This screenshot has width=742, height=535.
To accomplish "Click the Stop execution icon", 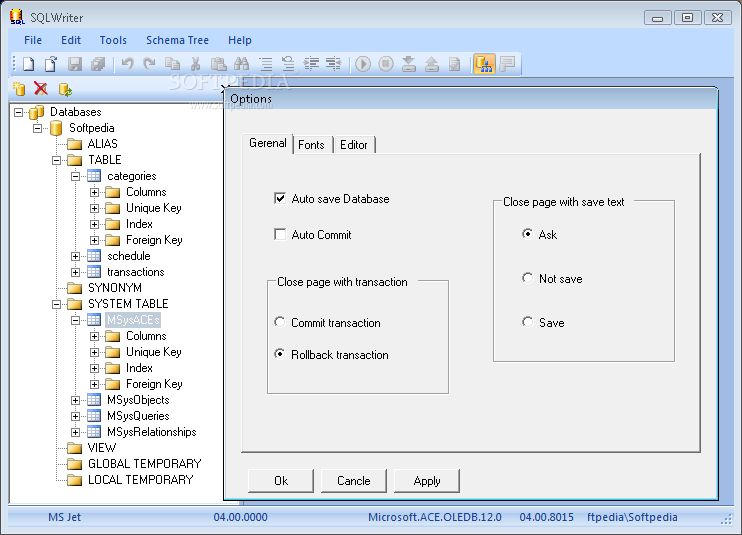I will click(x=386, y=64).
